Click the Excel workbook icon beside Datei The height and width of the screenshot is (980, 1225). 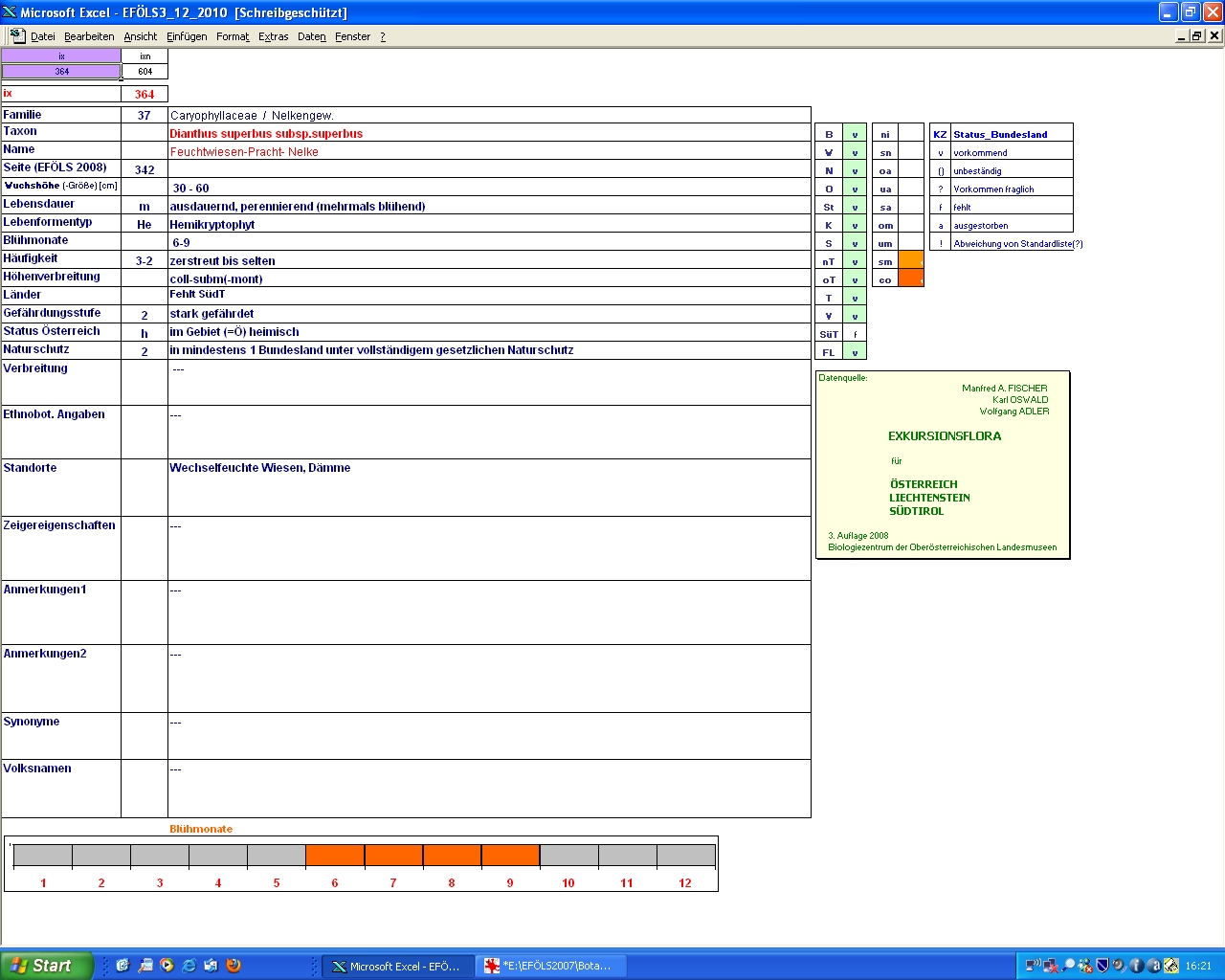click(x=17, y=35)
